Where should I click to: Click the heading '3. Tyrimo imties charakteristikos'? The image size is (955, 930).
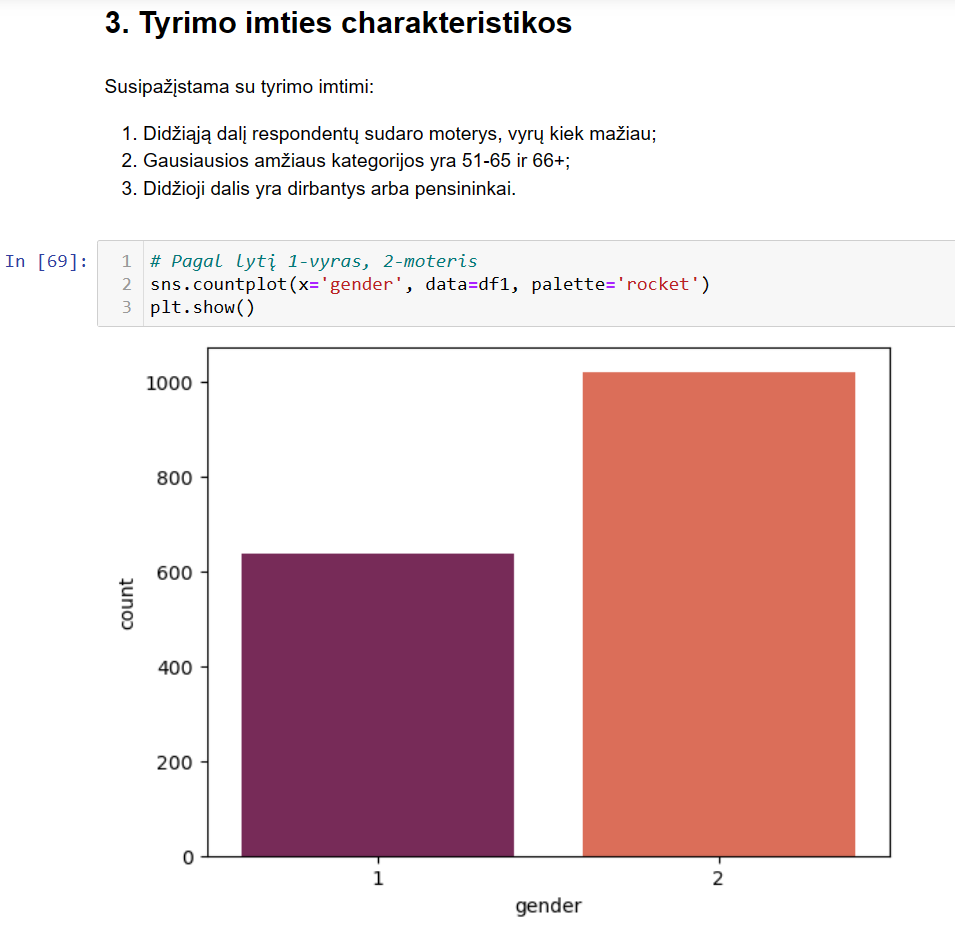338,23
